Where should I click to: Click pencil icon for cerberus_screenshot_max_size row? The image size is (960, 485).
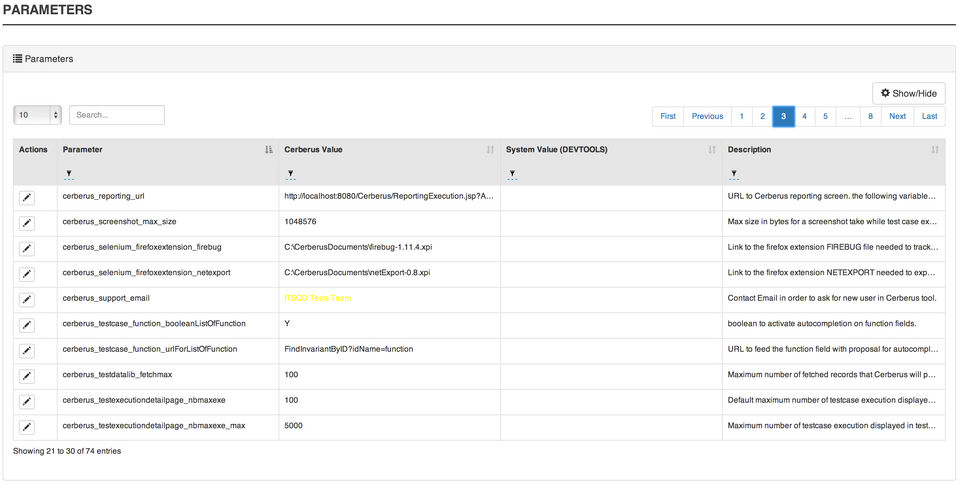27,222
